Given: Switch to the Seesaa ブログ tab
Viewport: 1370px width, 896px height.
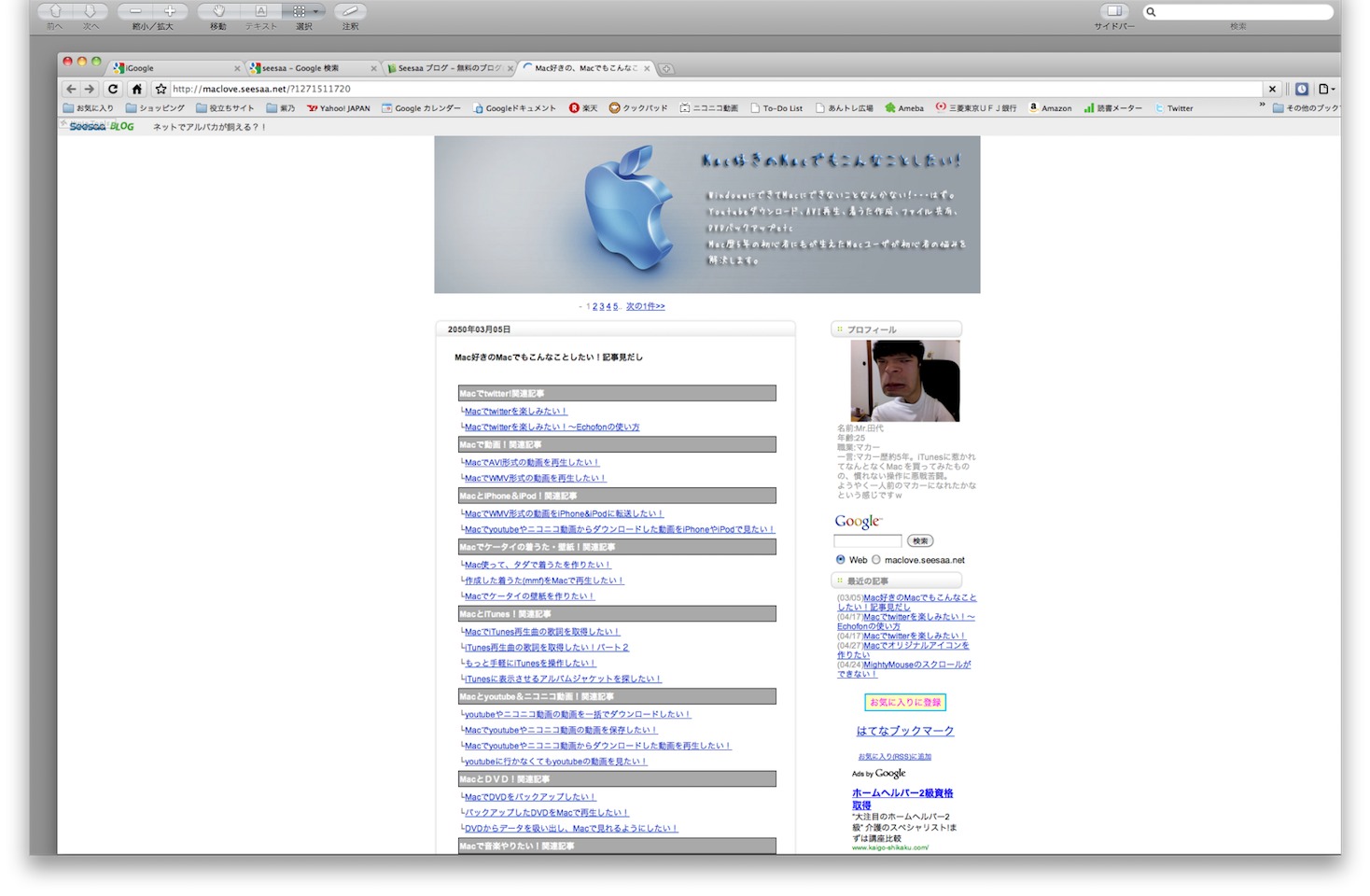Looking at the screenshot, I should click(449, 68).
